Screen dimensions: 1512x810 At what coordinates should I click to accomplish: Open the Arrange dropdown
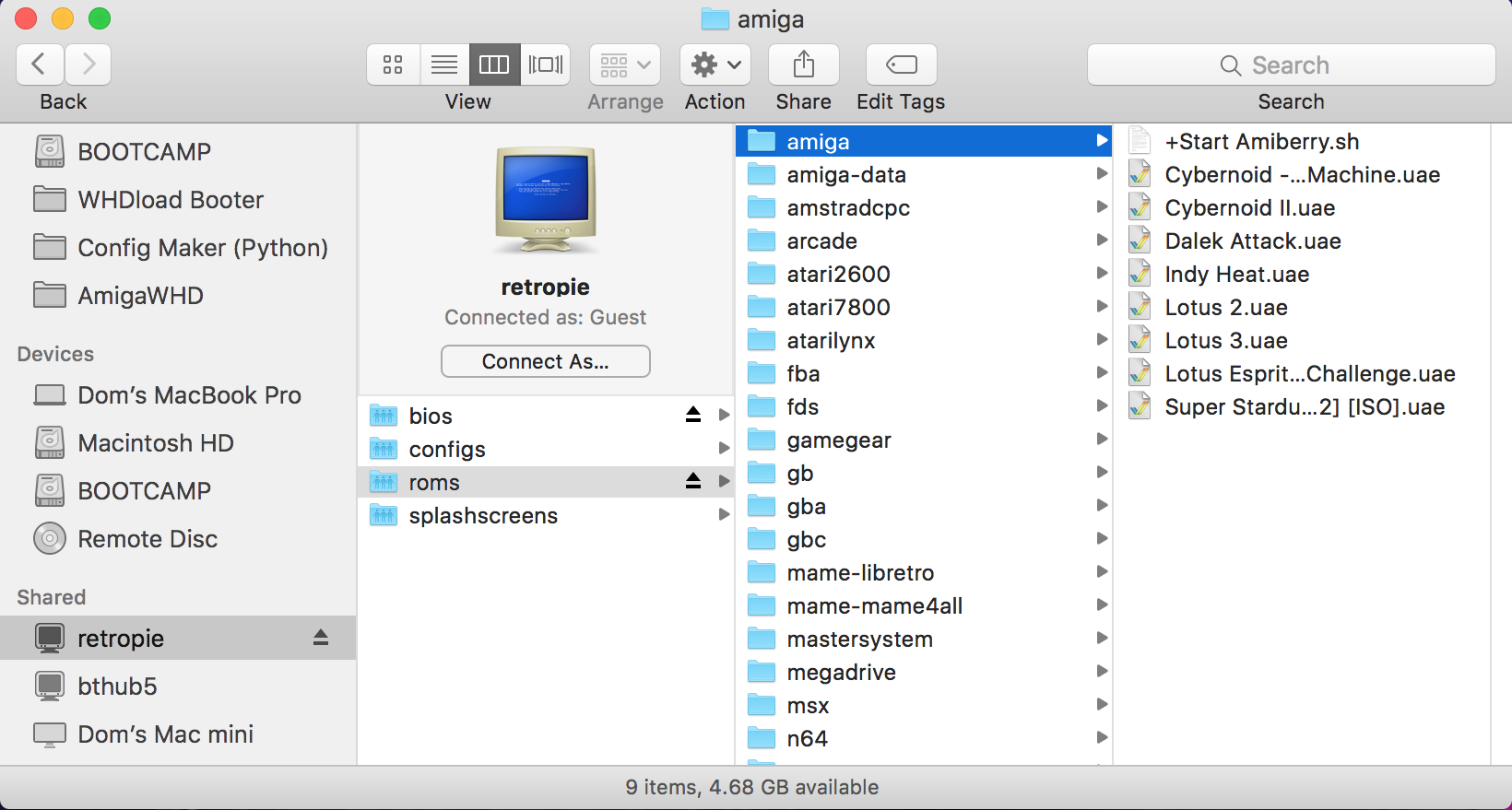coord(625,65)
